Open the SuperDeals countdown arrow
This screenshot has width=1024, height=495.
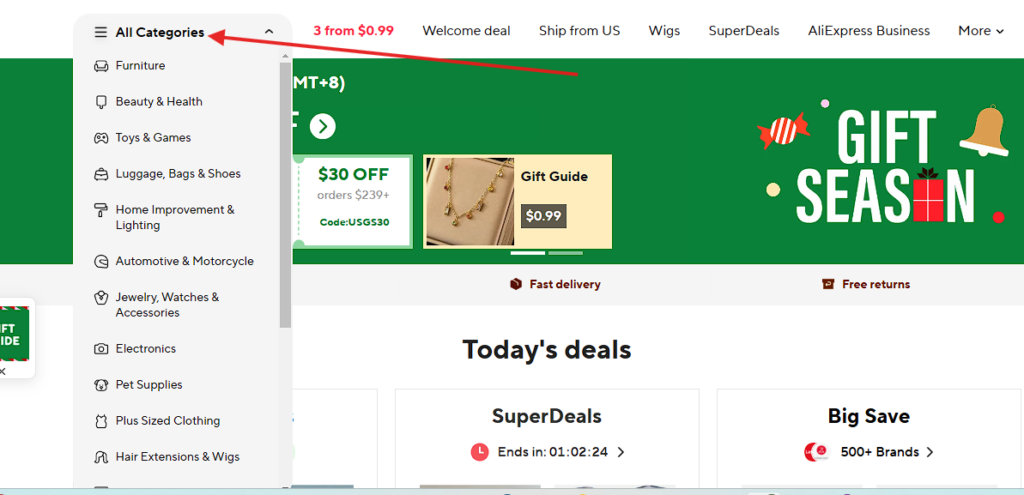pyautogui.click(x=621, y=452)
